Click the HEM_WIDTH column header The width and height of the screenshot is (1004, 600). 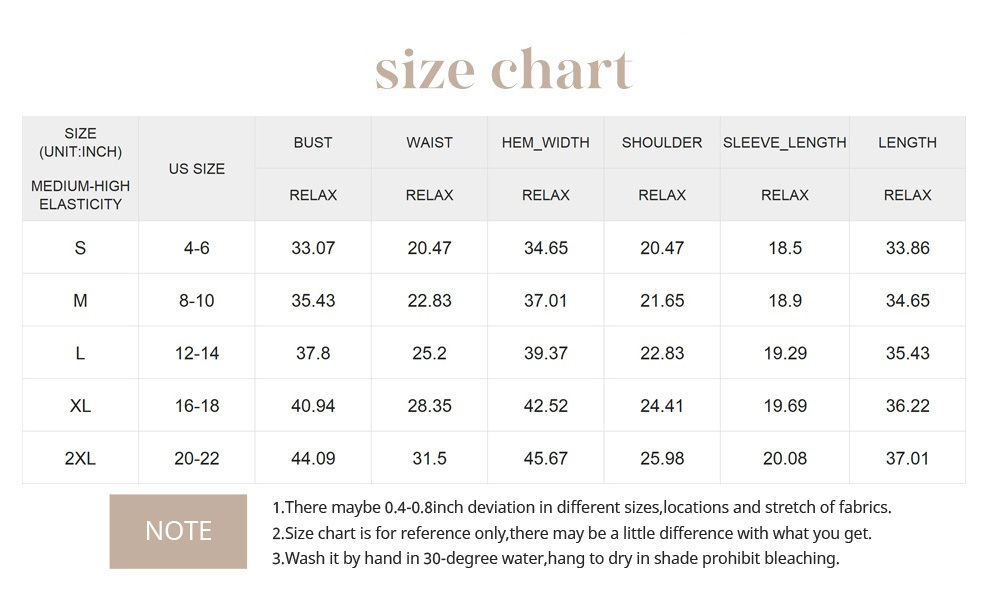point(545,142)
